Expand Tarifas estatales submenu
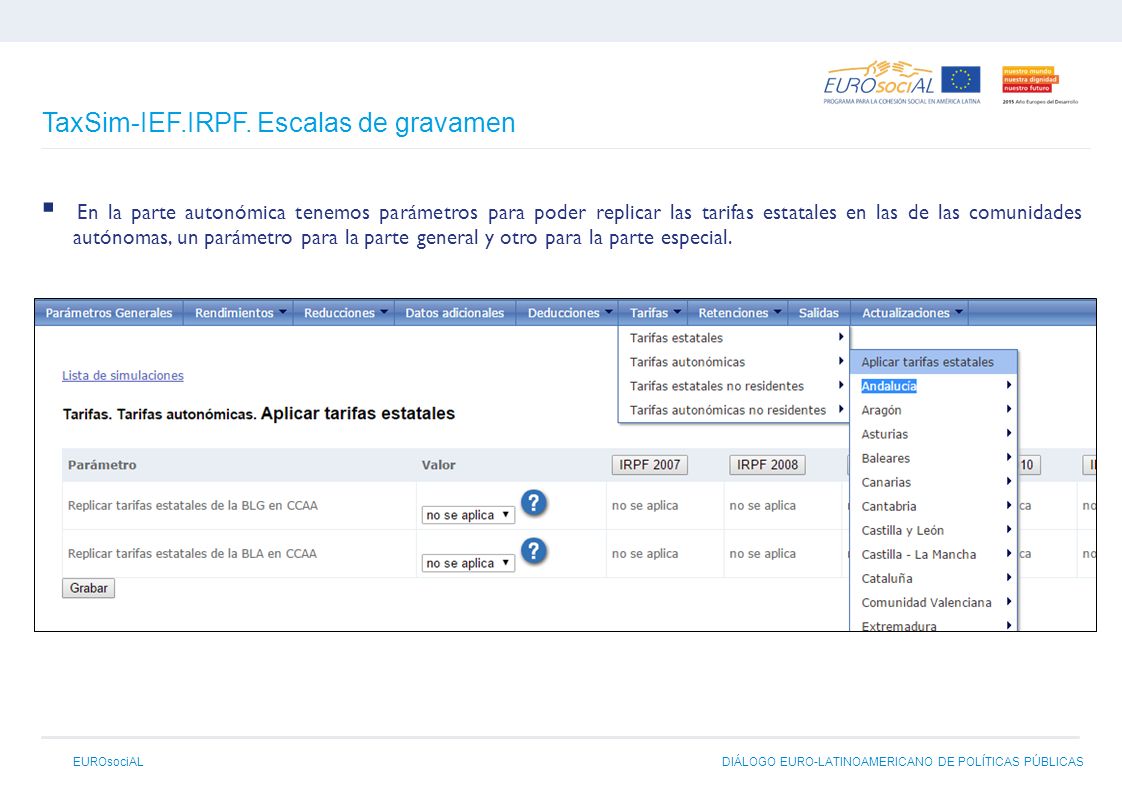Screen dimensions: 1122x794 pos(733,338)
